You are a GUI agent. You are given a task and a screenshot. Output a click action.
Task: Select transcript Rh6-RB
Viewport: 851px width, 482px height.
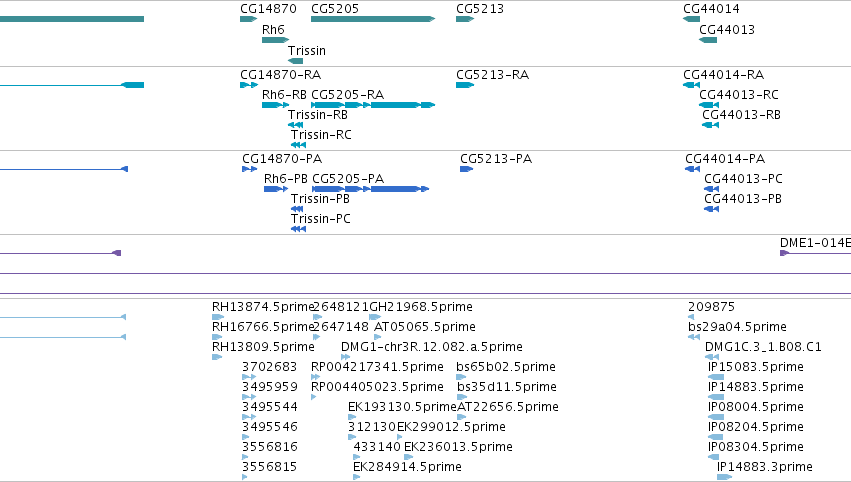click(x=284, y=95)
